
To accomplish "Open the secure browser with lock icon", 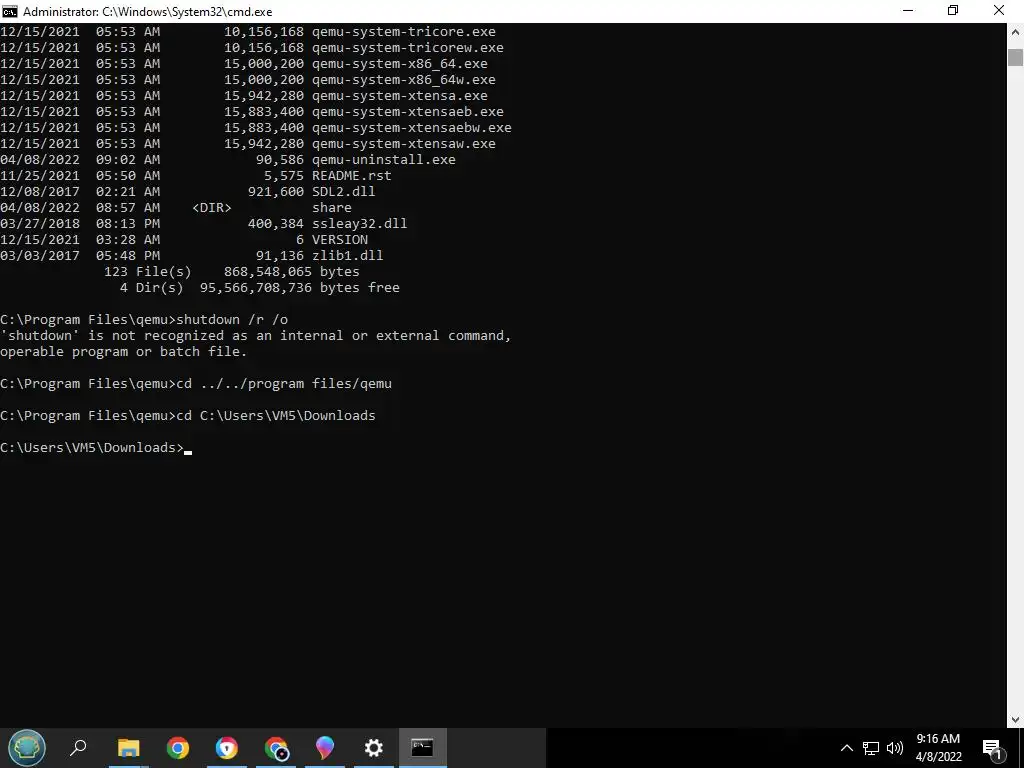I will (x=227, y=748).
